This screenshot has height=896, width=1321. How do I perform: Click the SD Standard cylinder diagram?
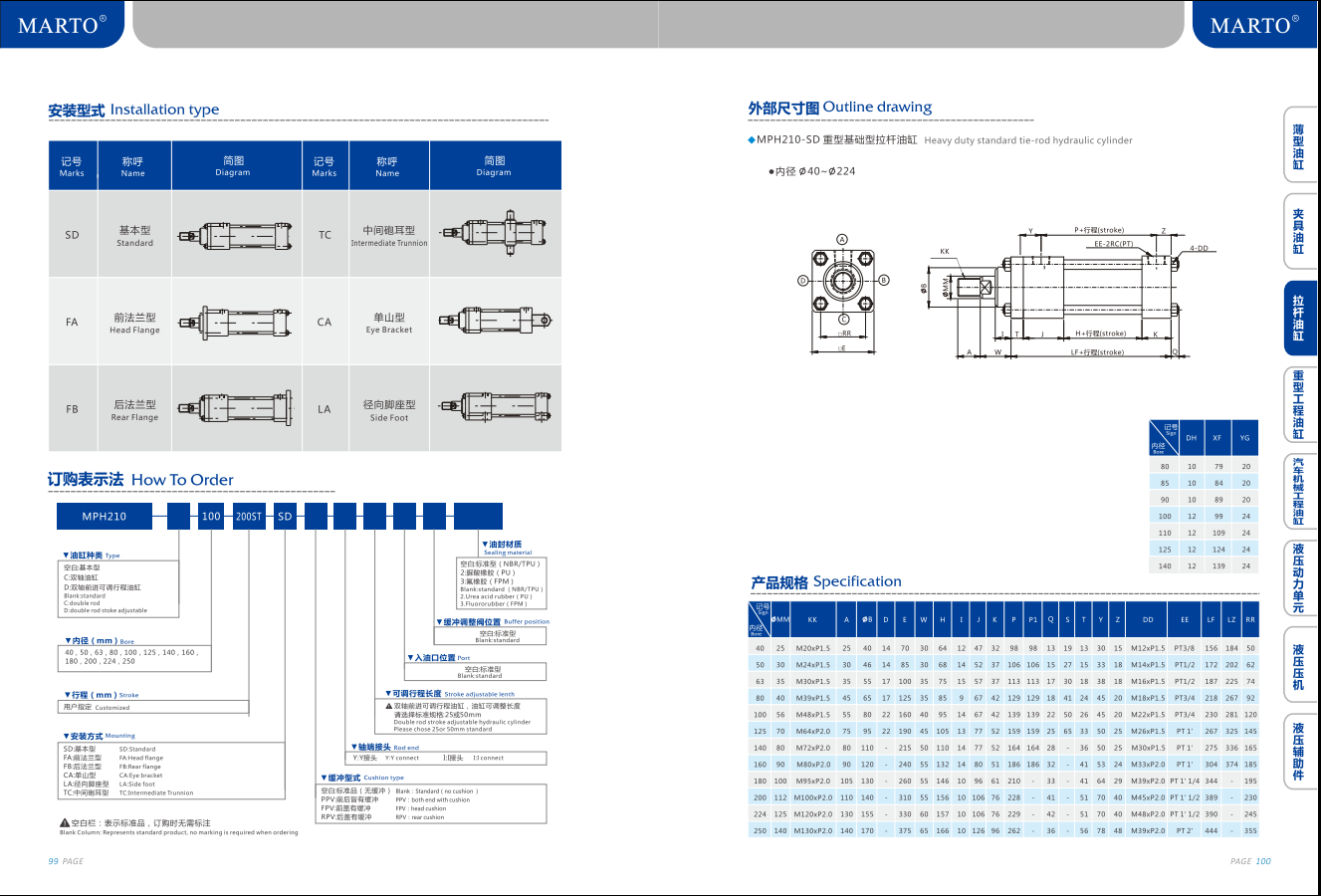(x=234, y=235)
